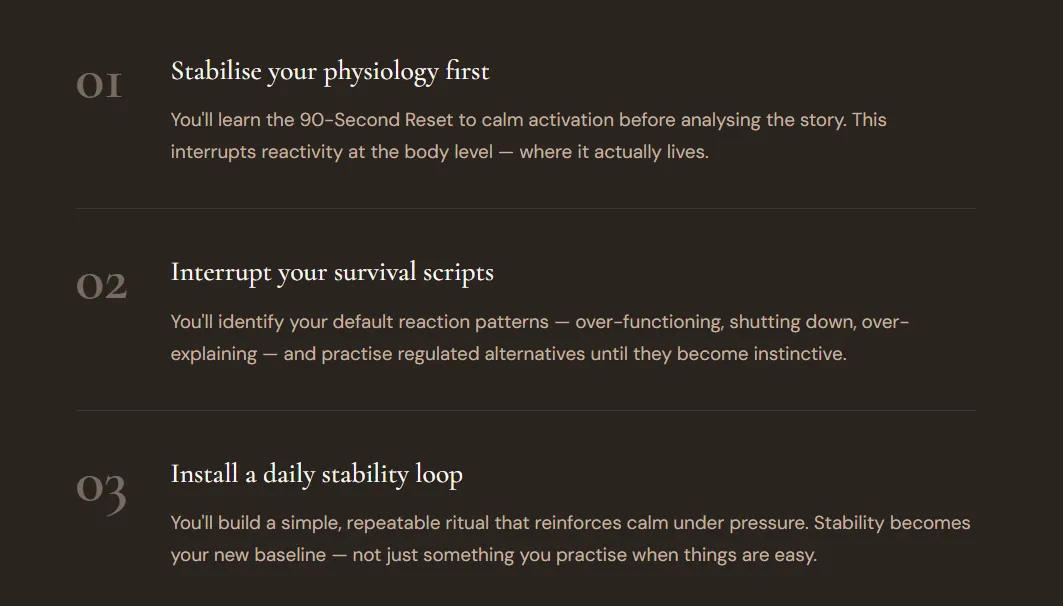The image size is (1063, 606).
Task: Click the term "over-functioning"
Action: (x=649, y=322)
